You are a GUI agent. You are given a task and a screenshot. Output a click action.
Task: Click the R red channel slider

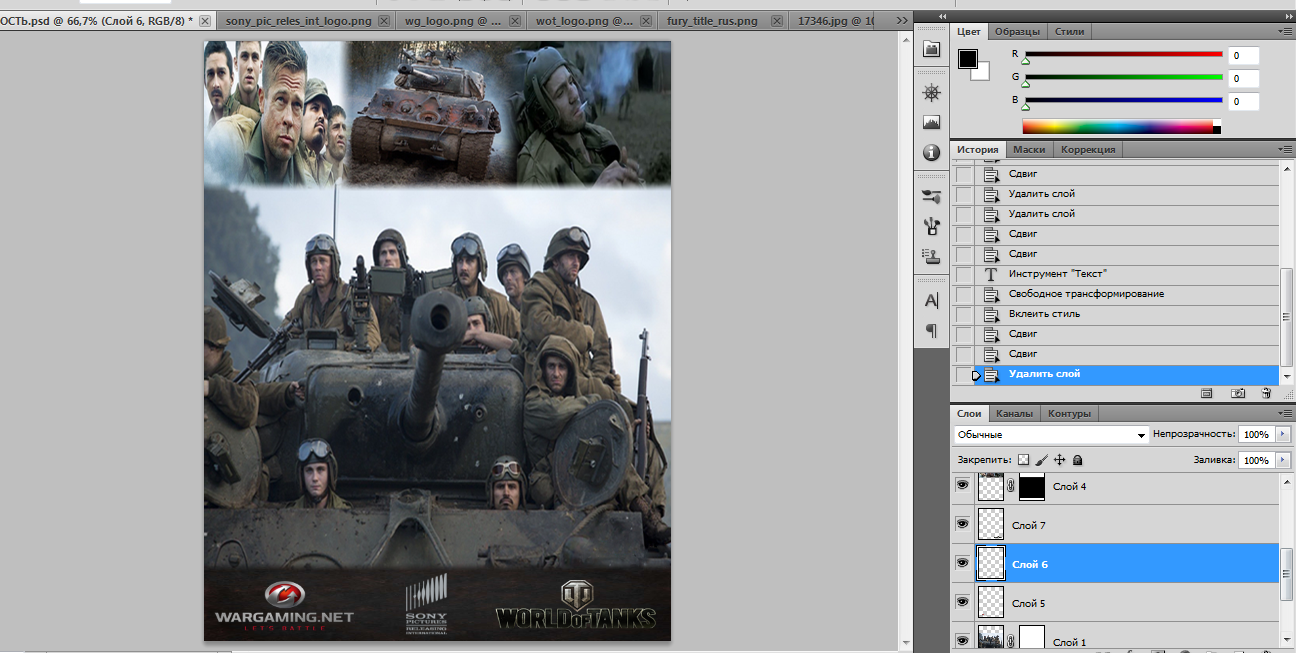[x=1123, y=55]
